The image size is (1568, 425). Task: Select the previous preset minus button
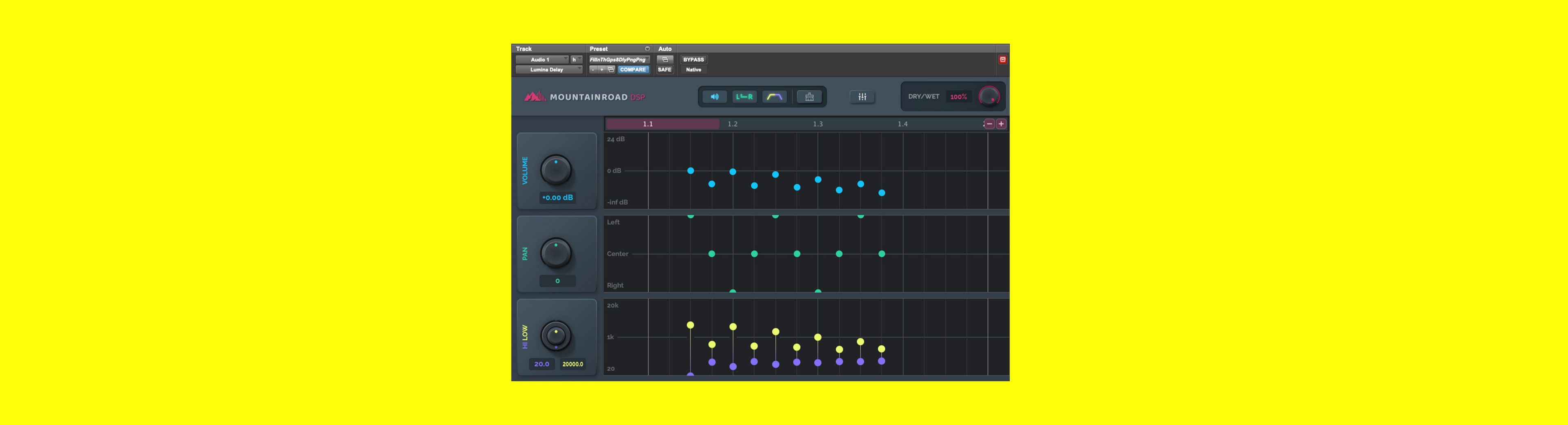coord(593,69)
